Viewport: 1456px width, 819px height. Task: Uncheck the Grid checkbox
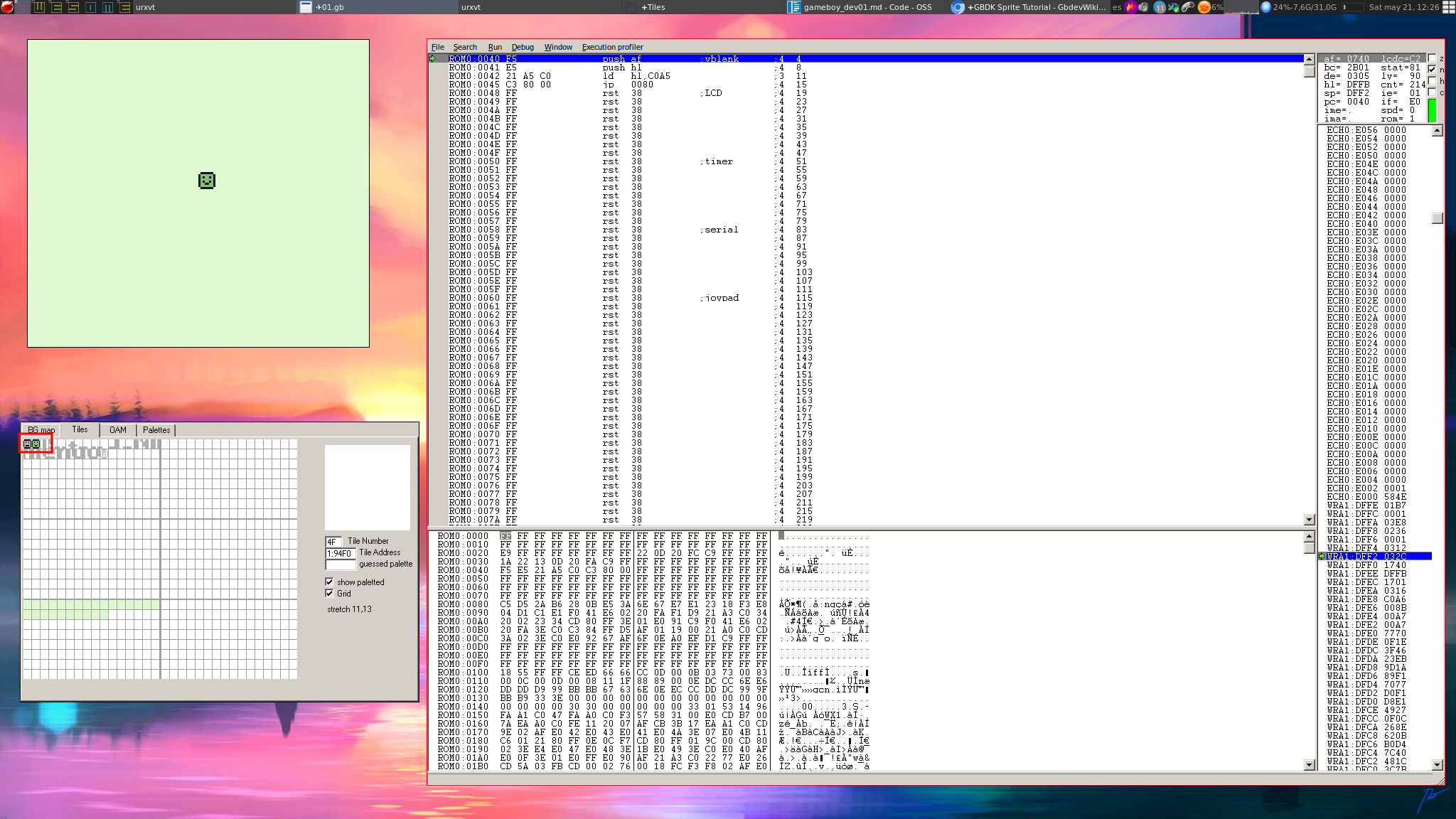(x=329, y=593)
